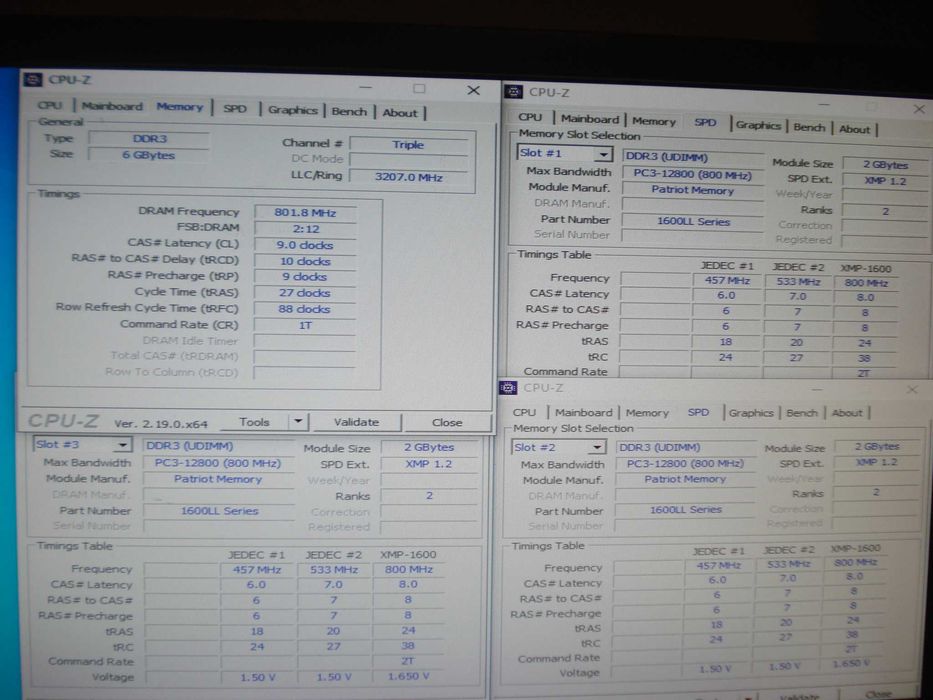The height and width of the screenshot is (700, 933).
Task: Open About tab in Memory window
Action: (400, 112)
